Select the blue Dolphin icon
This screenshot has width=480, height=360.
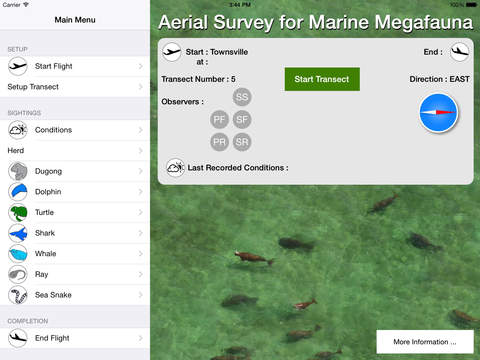click(18, 192)
